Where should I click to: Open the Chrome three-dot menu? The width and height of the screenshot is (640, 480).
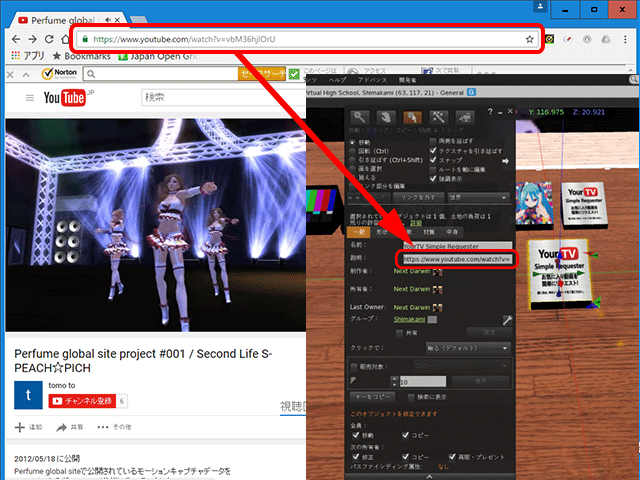(x=625, y=39)
